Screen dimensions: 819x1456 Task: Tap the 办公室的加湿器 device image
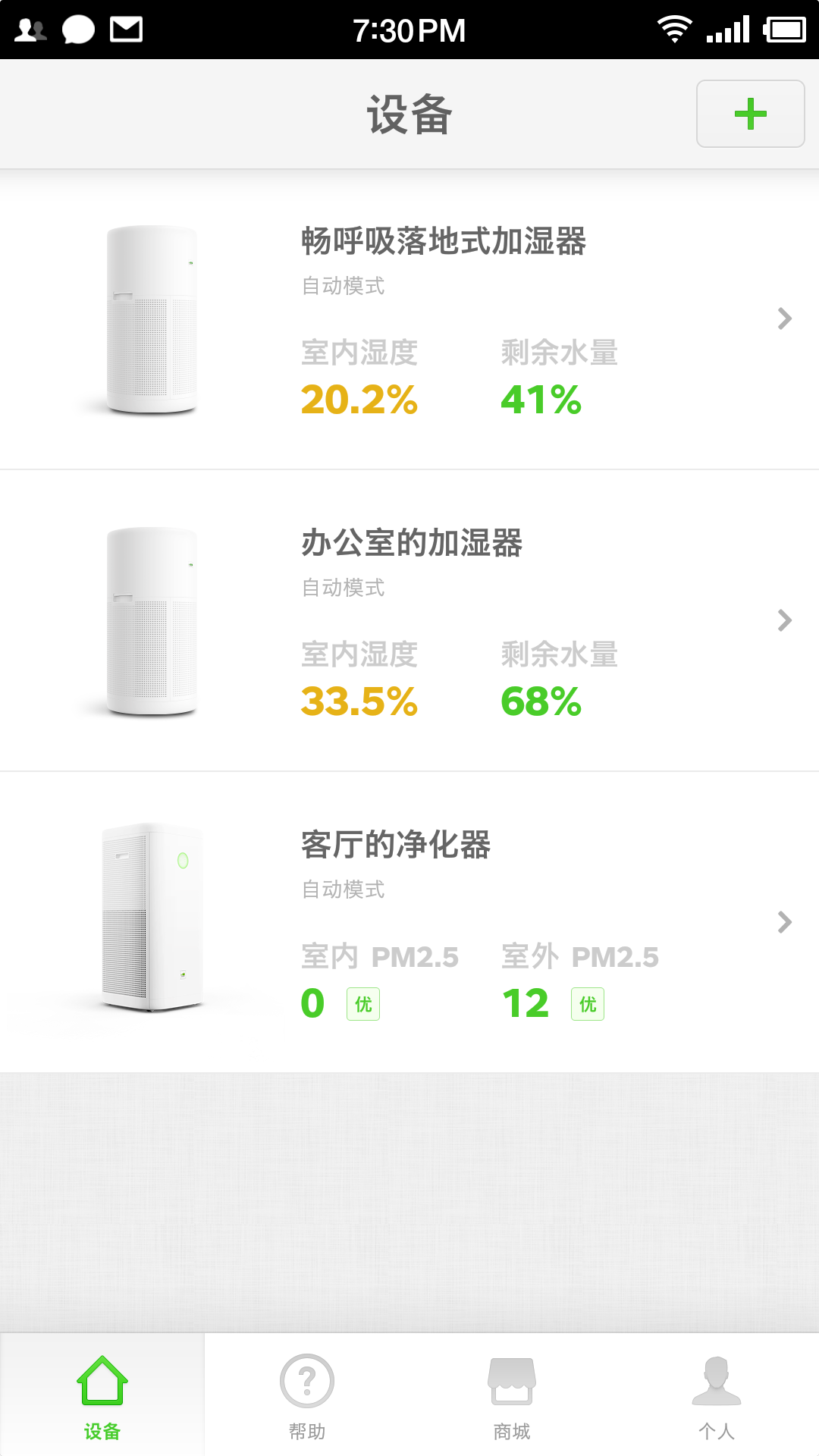(x=152, y=620)
